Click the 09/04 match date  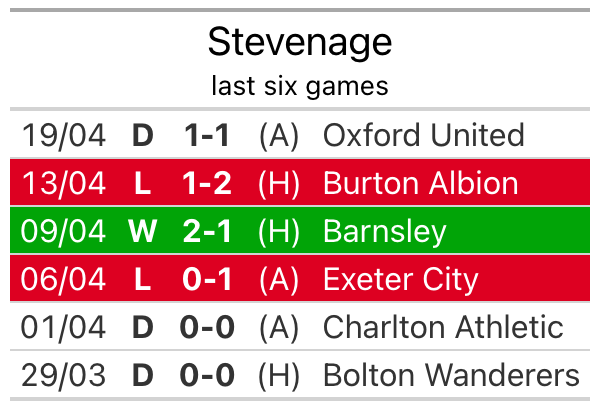[64, 231]
